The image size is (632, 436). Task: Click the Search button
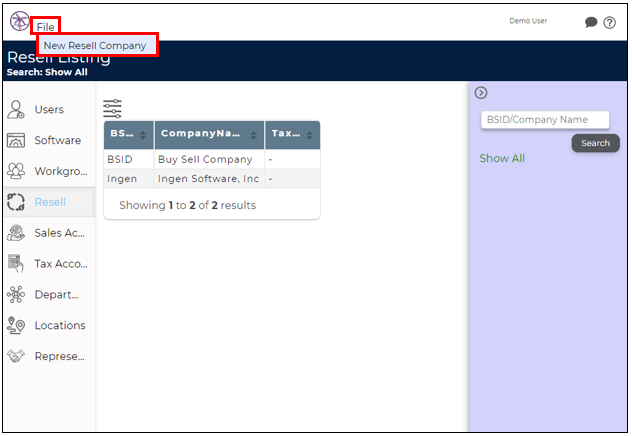[x=595, y=143]
